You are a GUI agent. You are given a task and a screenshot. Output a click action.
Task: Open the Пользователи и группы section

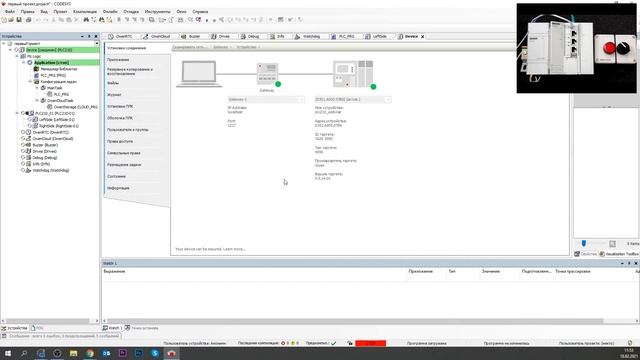128,130
